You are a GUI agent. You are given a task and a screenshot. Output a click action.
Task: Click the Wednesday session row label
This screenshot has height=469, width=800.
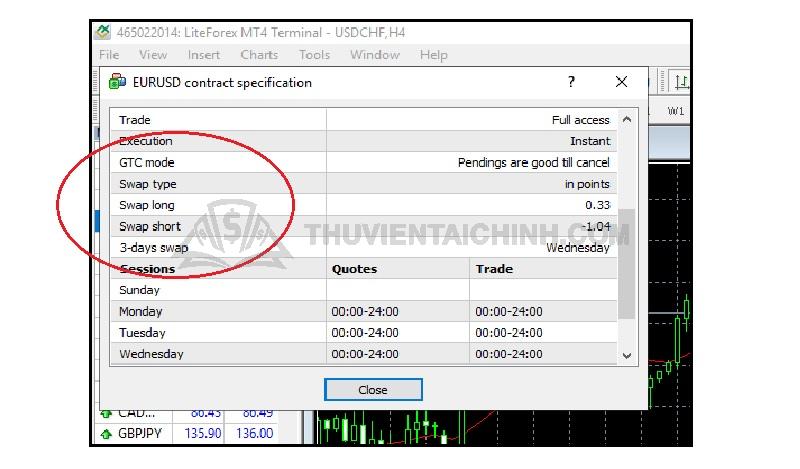tap(151, 354)
